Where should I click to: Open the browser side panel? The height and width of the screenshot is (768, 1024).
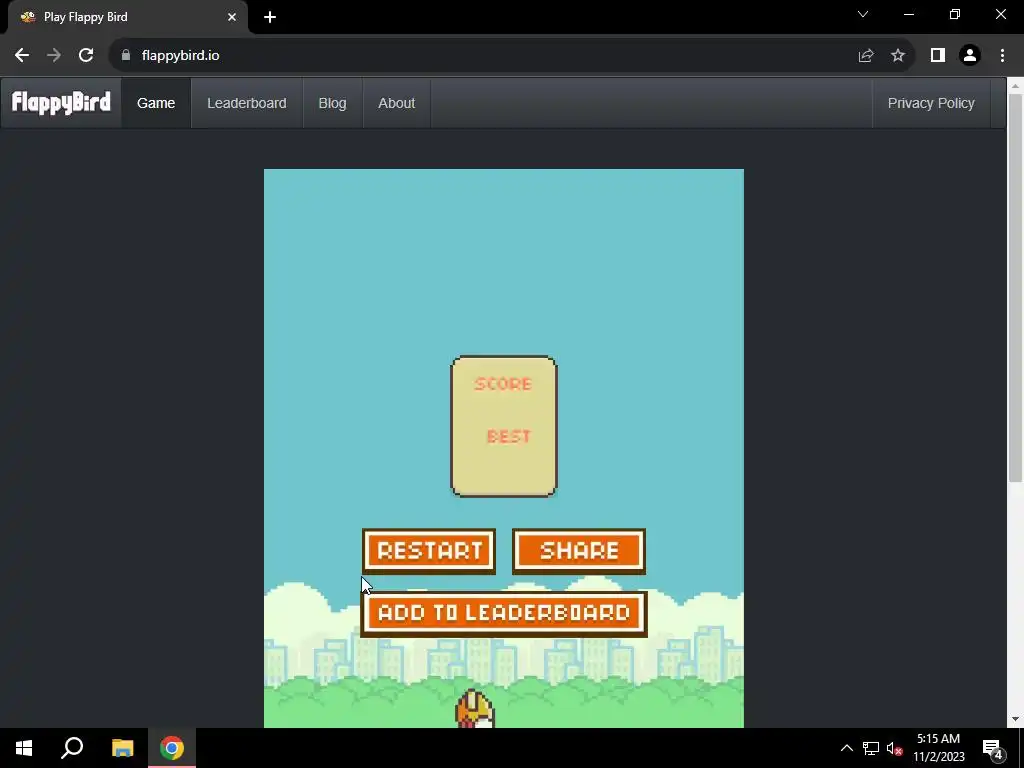coord(937,56)
